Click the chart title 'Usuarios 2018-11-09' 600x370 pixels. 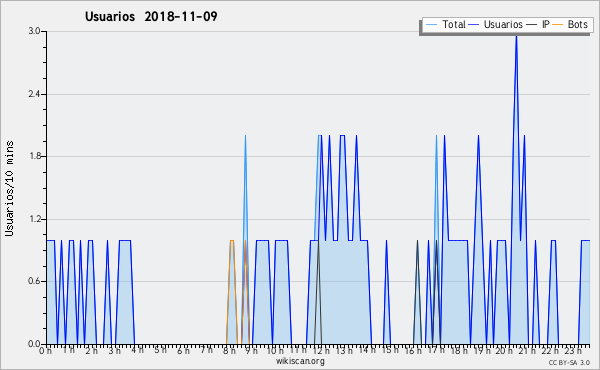tap(151, 17)
